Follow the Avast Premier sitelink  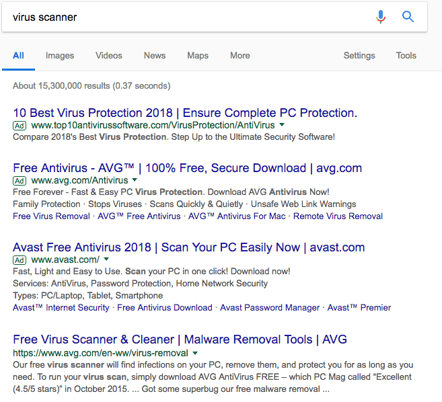click(x=359, y=308)
